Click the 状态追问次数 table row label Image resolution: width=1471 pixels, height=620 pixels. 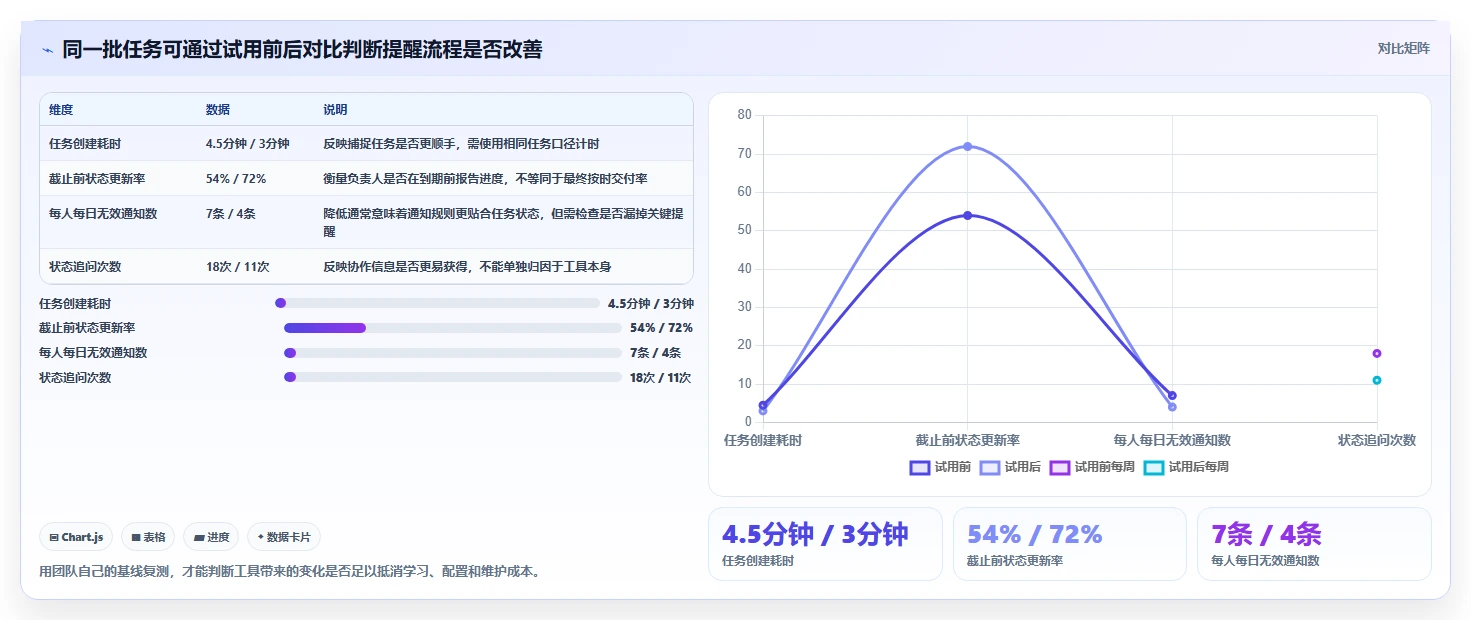coord(85,267)
